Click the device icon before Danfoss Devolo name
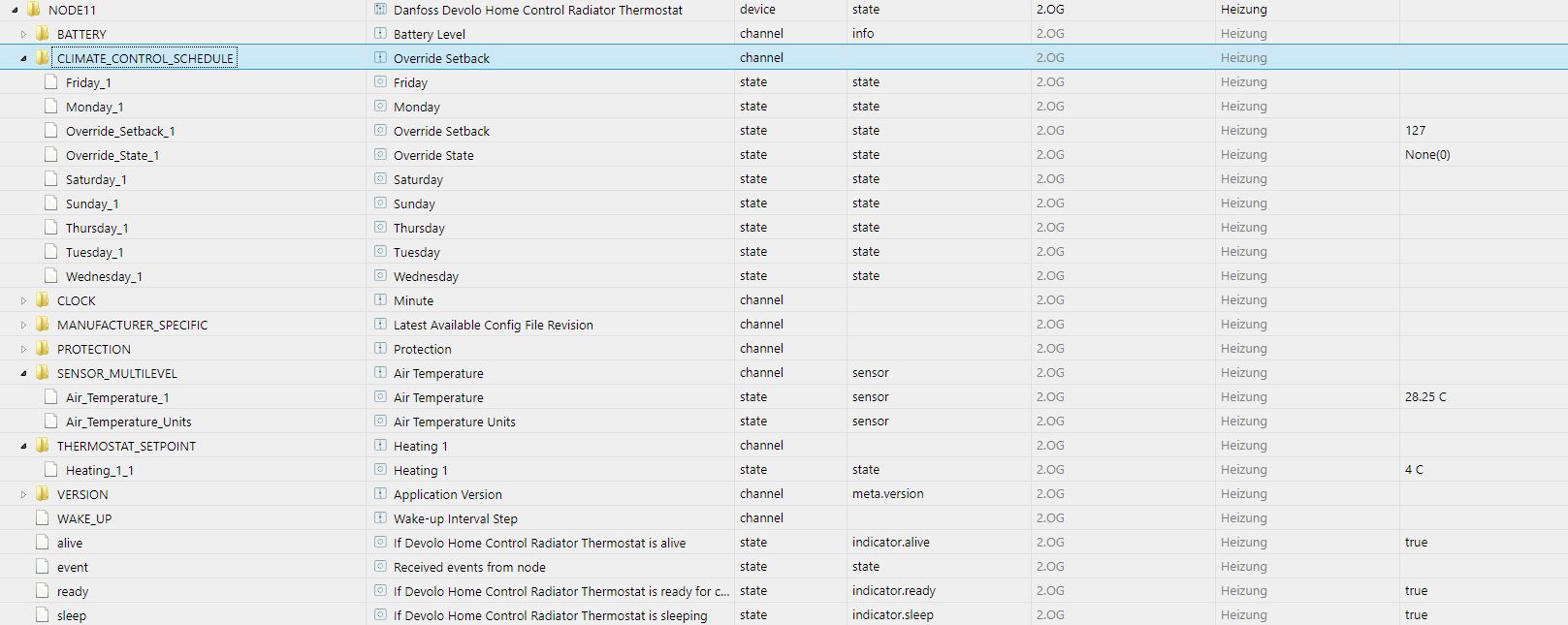Screen dimensions: 1568x625 380,10
